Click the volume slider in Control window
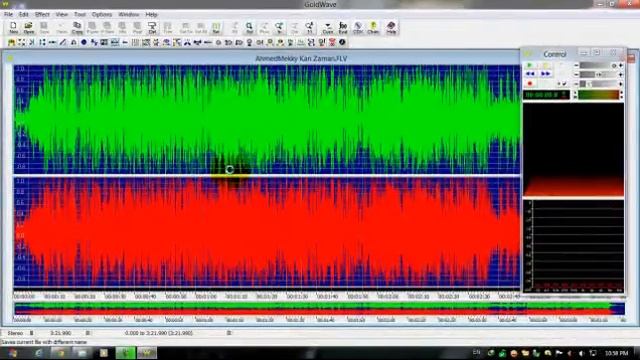Viewport: 640px width, 360px height. point(598,65)
